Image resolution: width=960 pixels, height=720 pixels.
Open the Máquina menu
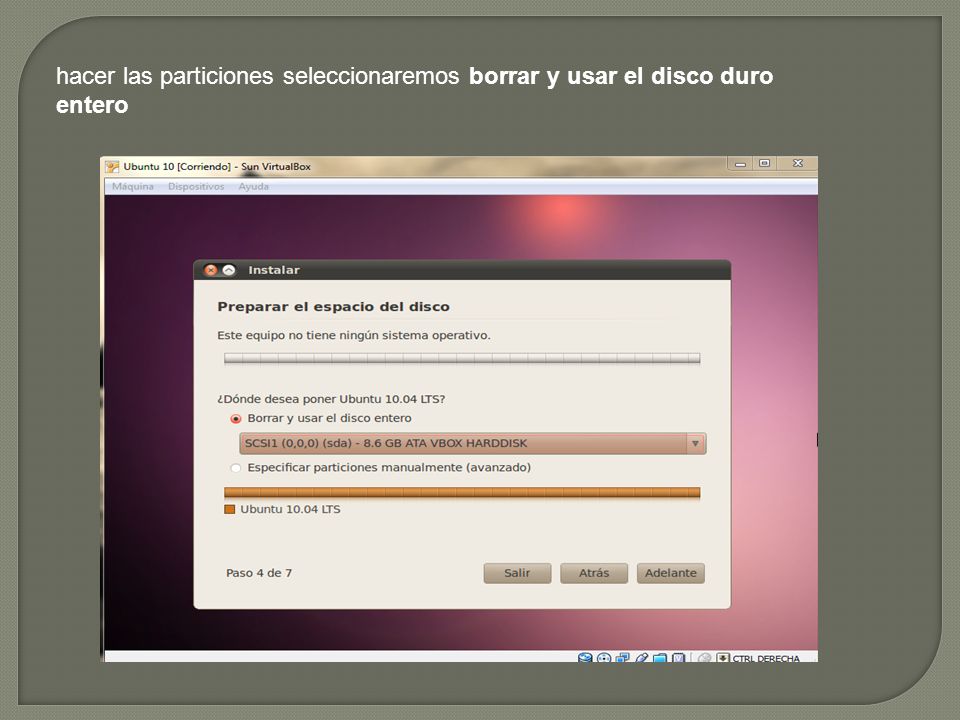[133, 186]
